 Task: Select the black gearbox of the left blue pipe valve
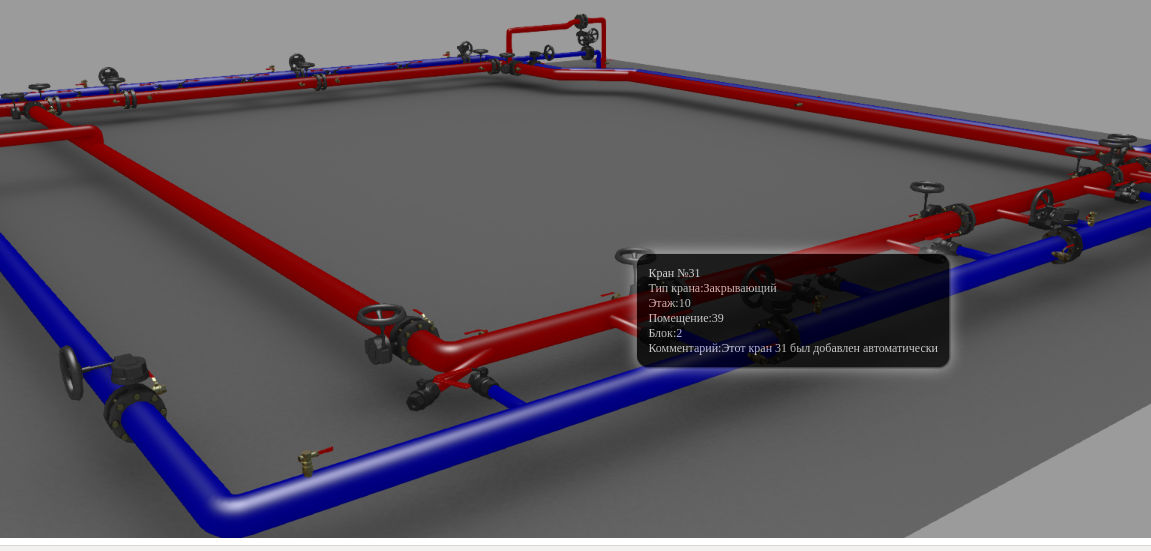click(x=129, y=369)
